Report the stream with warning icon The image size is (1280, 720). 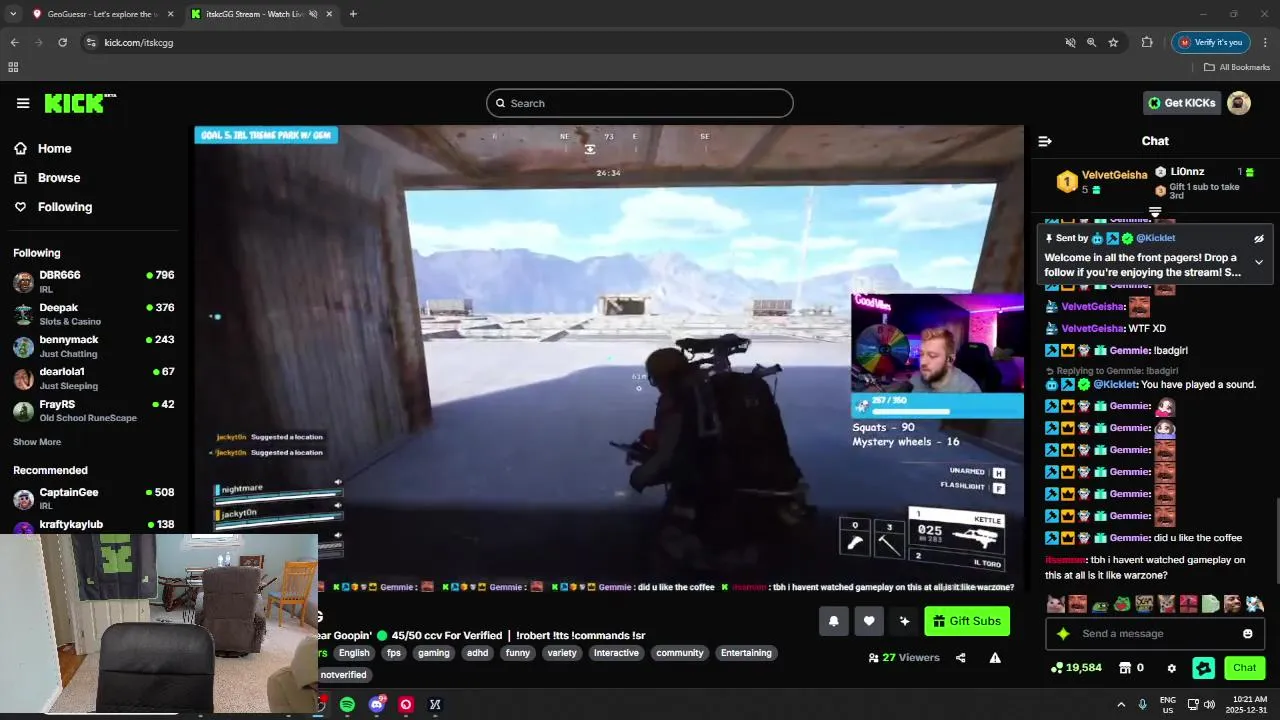995,657
